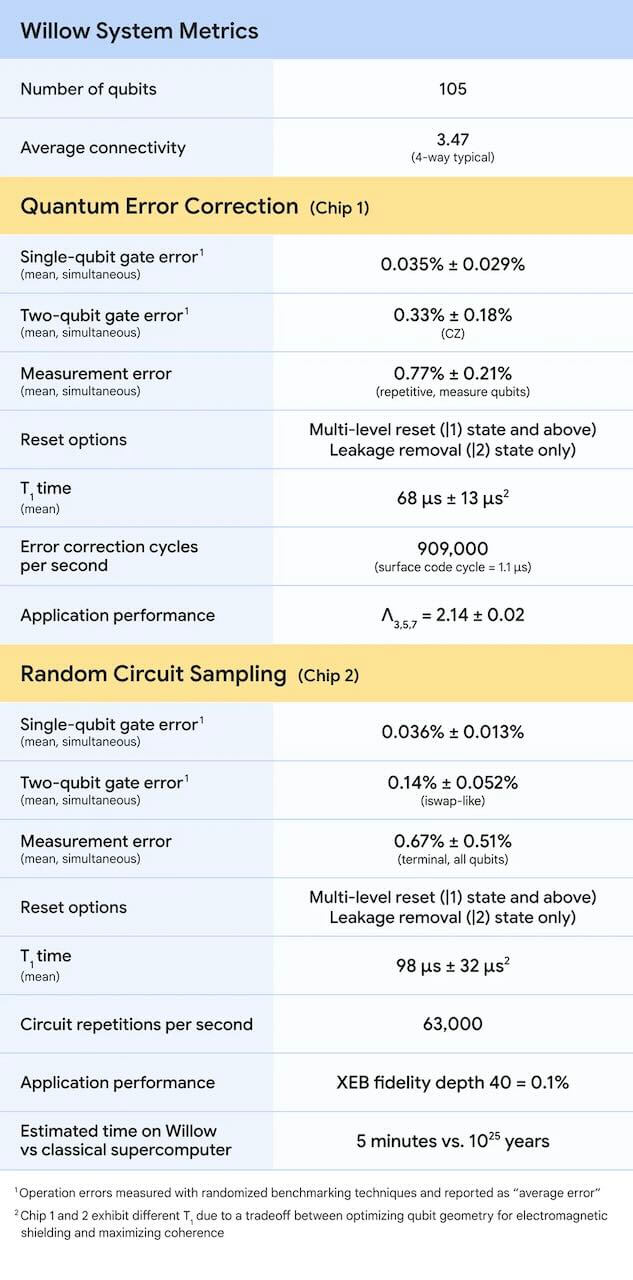The width and height of the screenshot is (633, 1280).
Task: Select the Quantum Error Correction section header
Action: click(159, 207)
